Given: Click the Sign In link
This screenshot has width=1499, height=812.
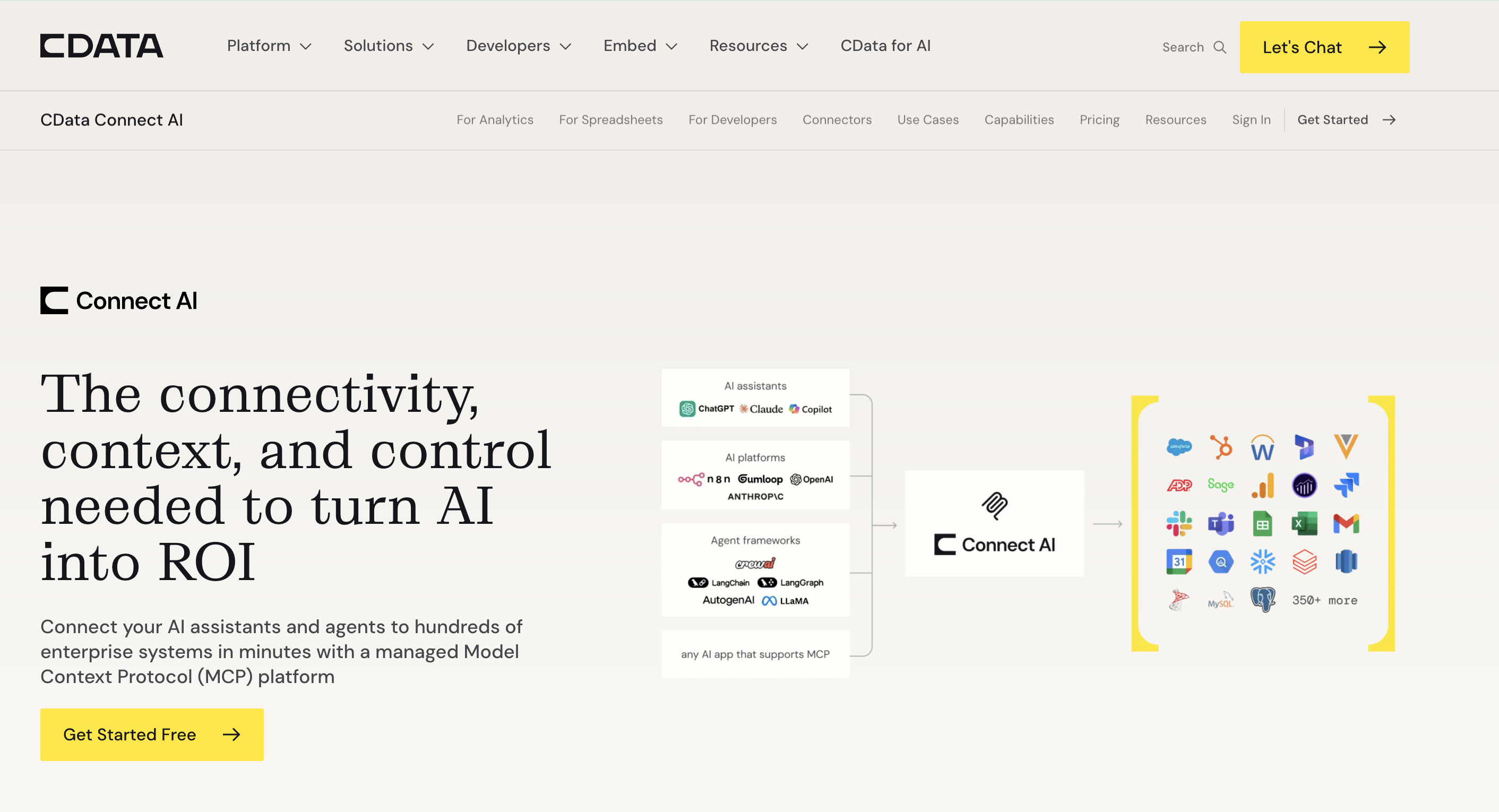Looking at the screenshot, I should 1251,120.
